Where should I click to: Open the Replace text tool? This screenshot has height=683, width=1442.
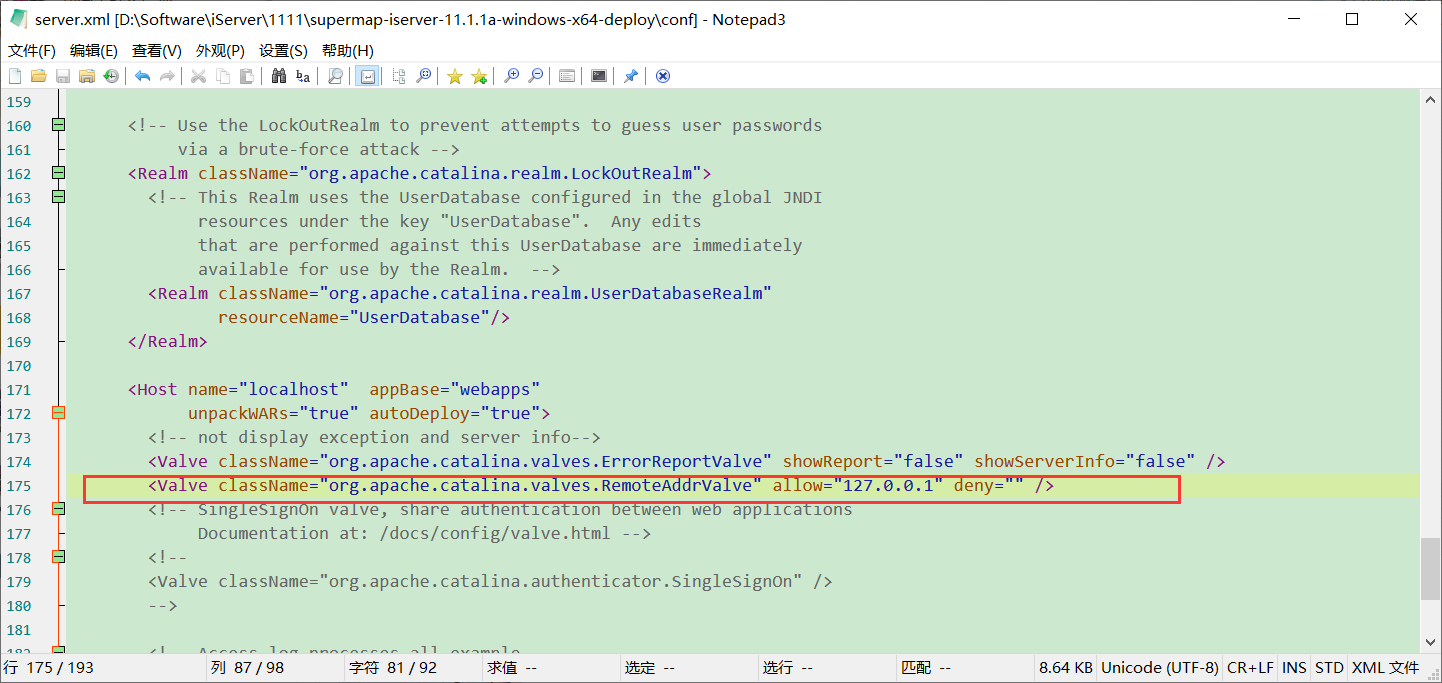(x=303, y=76)
